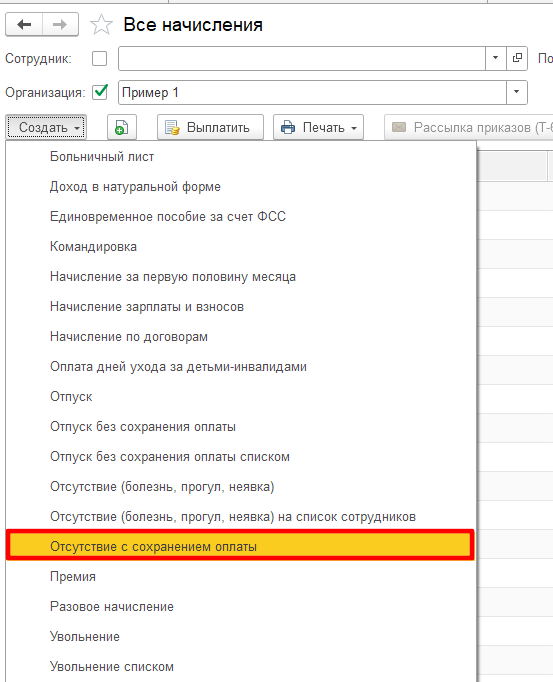
Task: Choose Единовременное пособие за счет ФСС
Action: coord(241,217)
